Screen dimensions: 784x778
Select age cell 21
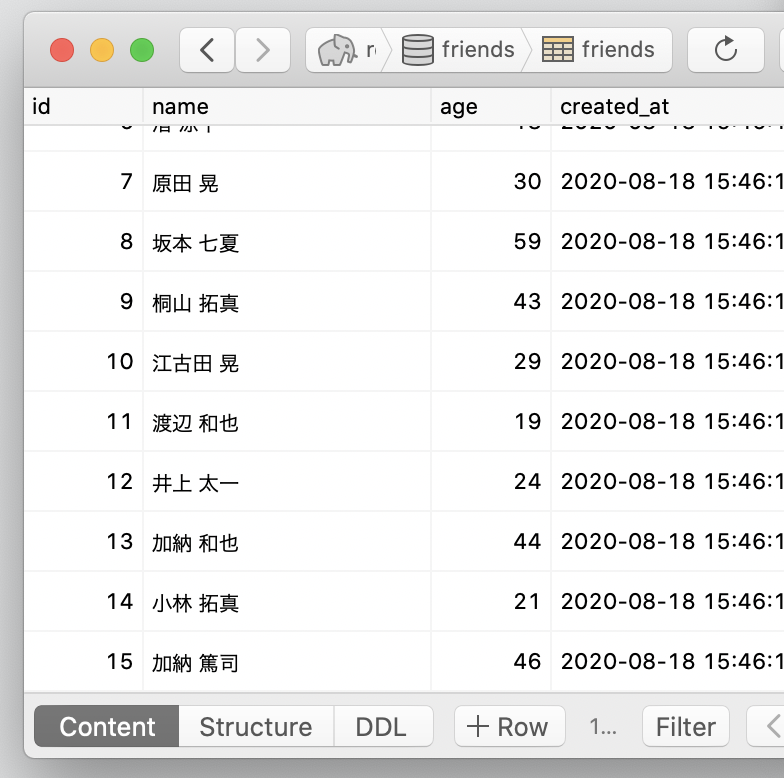(491, 602)
